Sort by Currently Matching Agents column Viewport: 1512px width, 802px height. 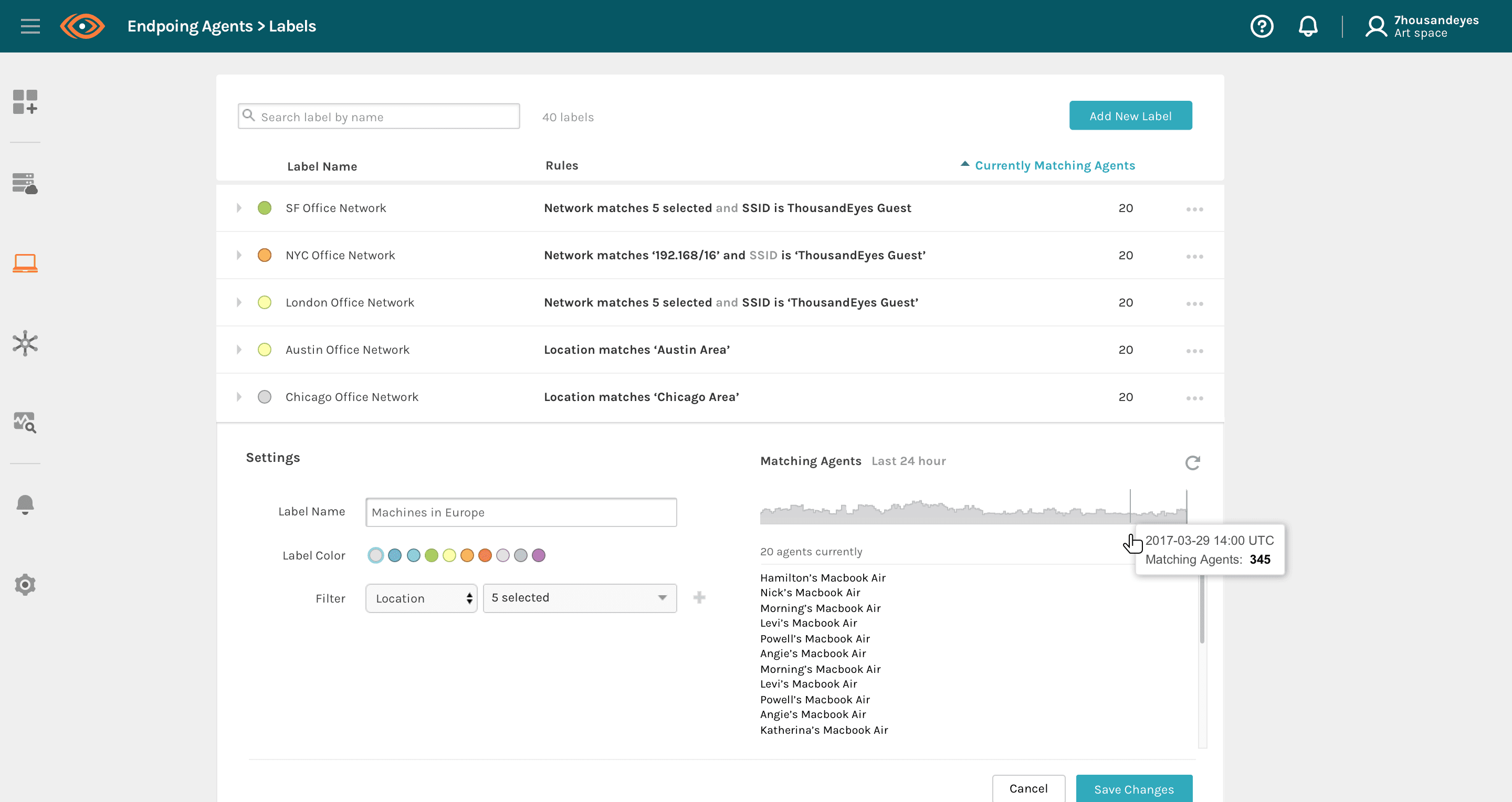(1054, 166)
